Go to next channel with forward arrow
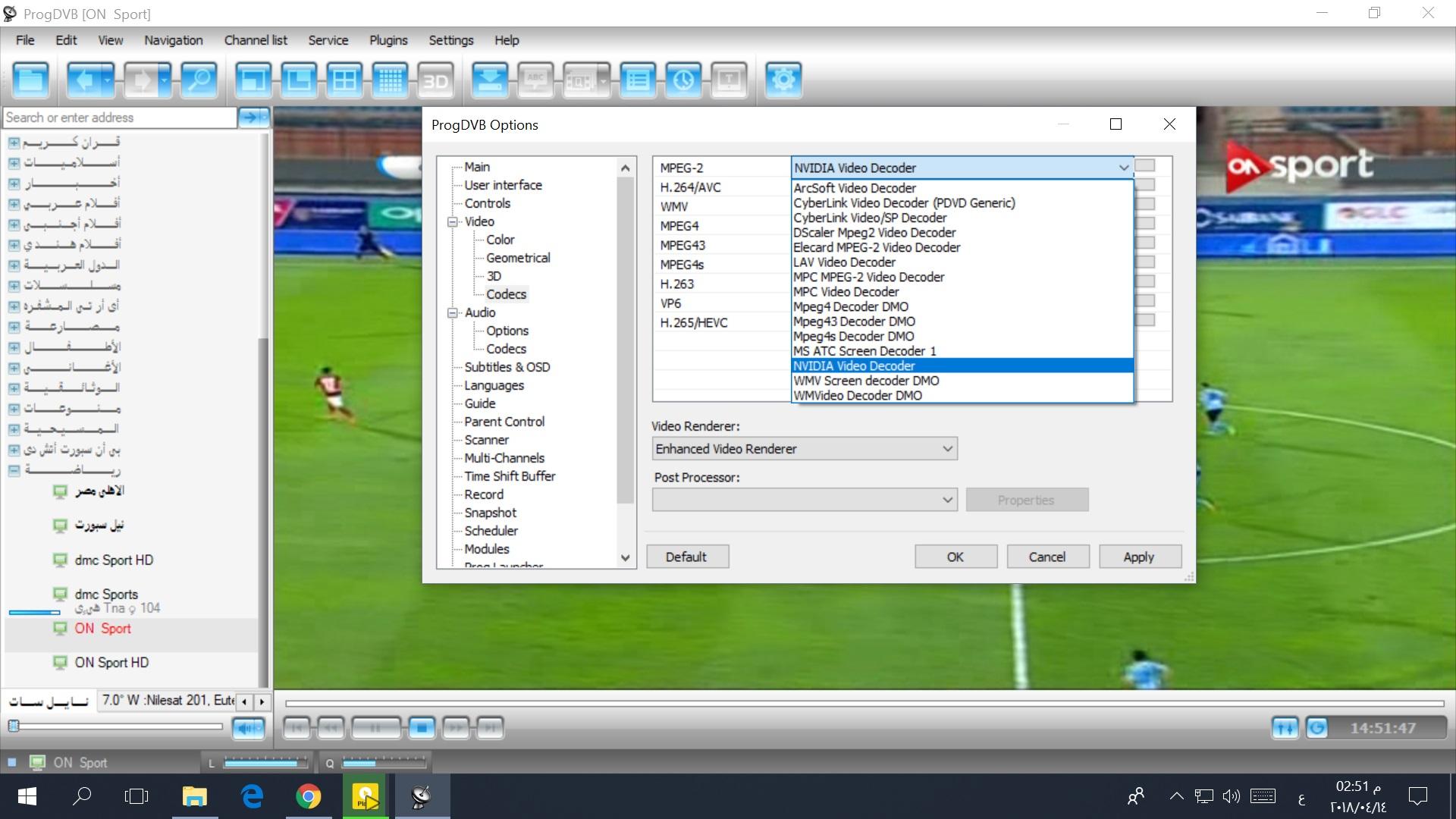The height and width of the screenshot is (819, 1456). [142, 80]
